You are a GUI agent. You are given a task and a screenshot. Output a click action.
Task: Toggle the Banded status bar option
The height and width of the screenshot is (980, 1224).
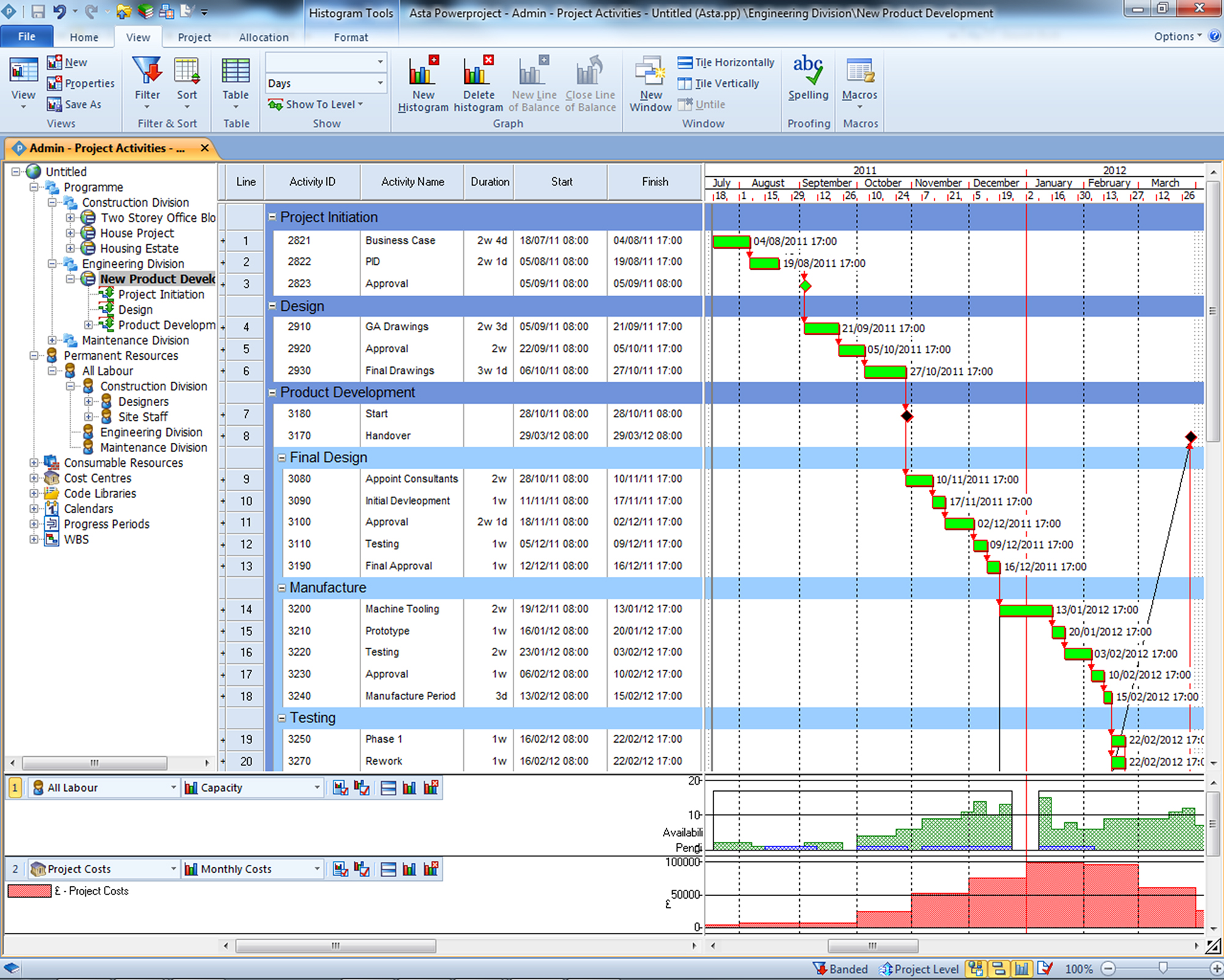[x=840, y=969]
